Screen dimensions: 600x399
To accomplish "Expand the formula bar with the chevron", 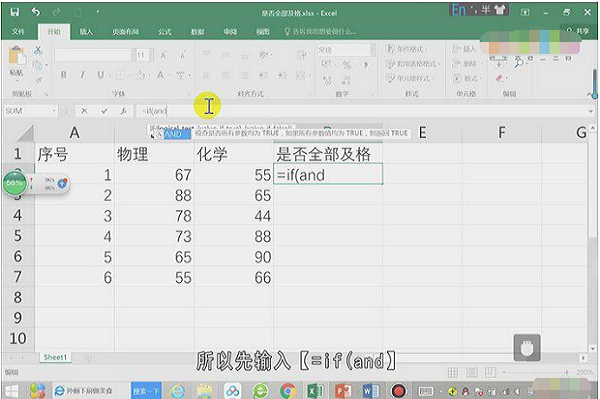I will tap(592, 111).
